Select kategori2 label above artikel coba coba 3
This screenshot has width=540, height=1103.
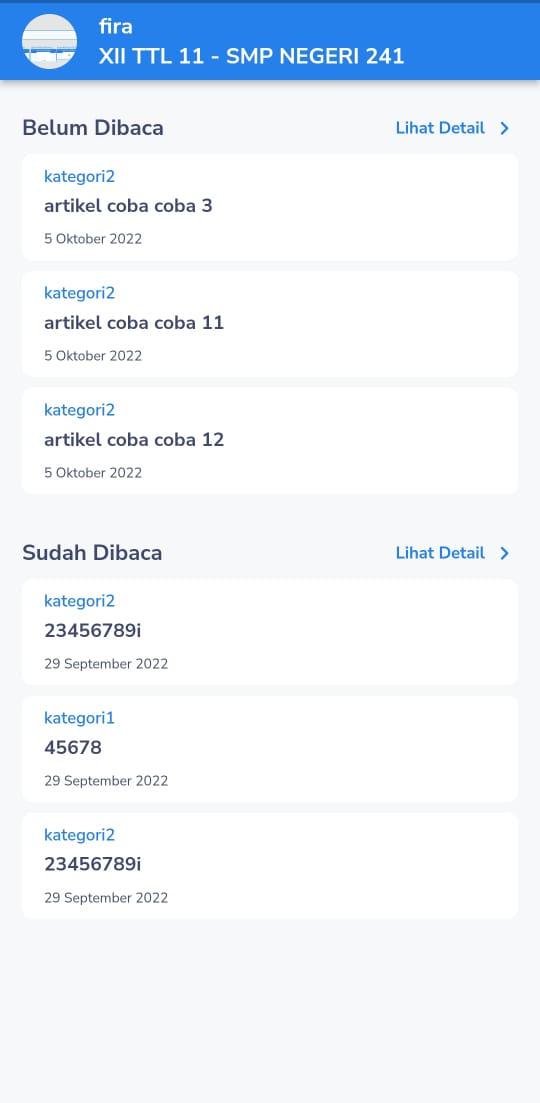pyautogui.click(x=79, y=177)
